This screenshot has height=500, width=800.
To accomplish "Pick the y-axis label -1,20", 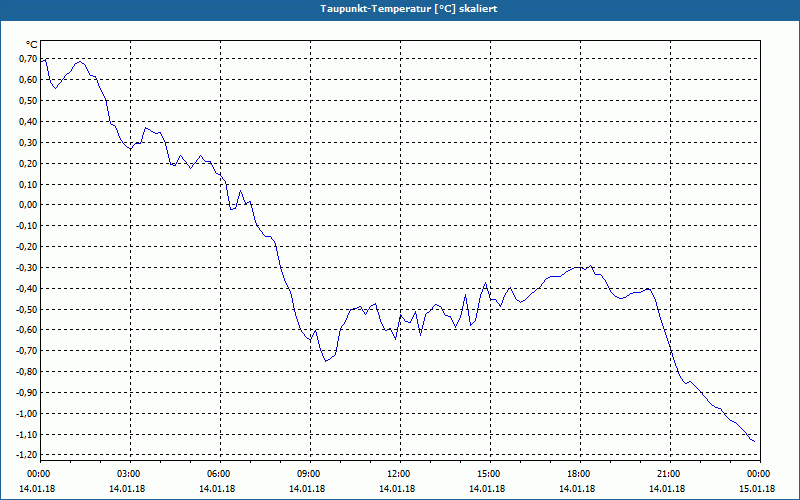I will coord(27,454).
